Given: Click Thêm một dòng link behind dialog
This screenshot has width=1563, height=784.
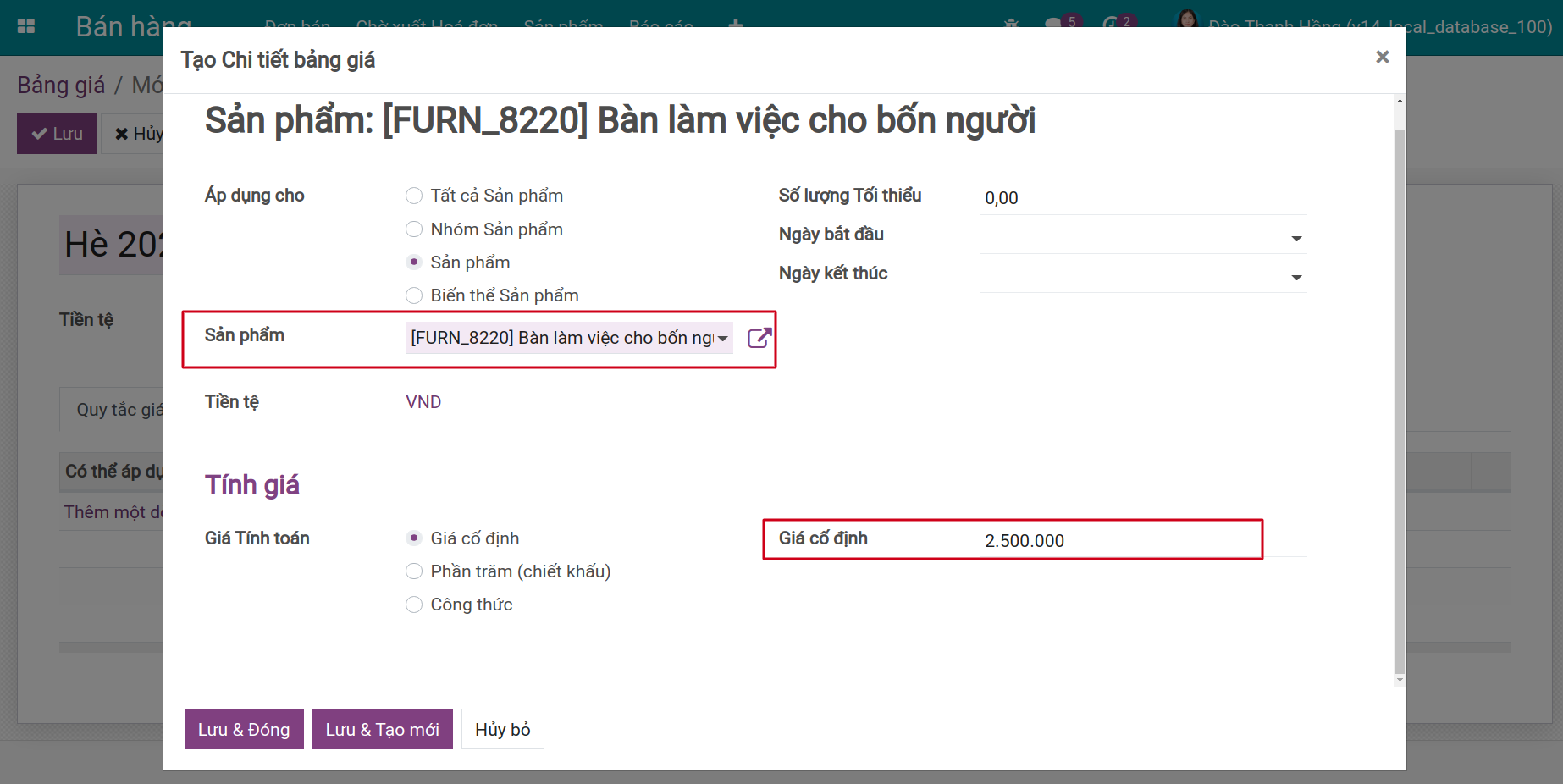Looking at the screenshot, I should (x=113, y=512).
